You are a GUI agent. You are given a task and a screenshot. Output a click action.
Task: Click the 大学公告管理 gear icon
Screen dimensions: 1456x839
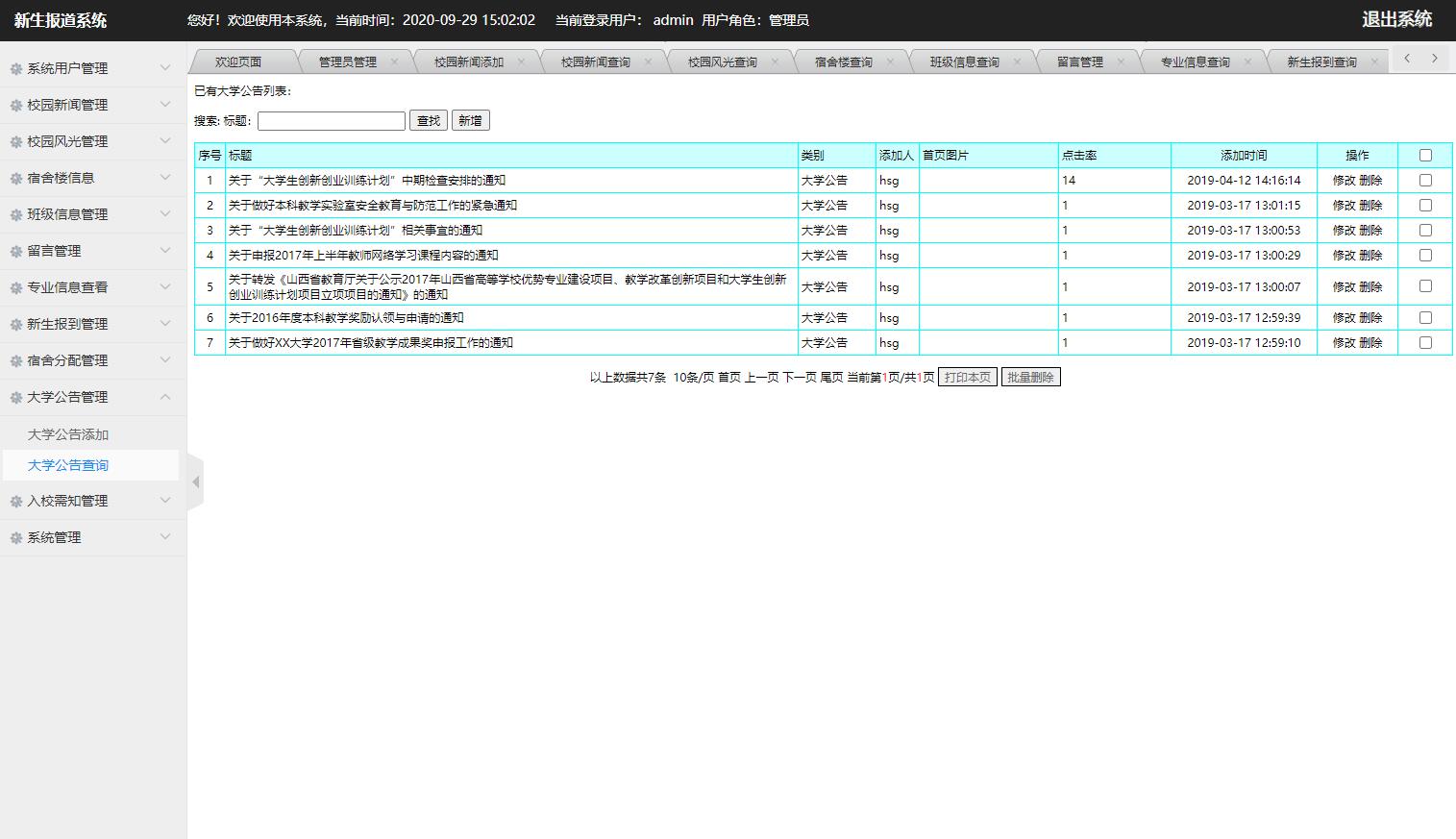(14, 397)
